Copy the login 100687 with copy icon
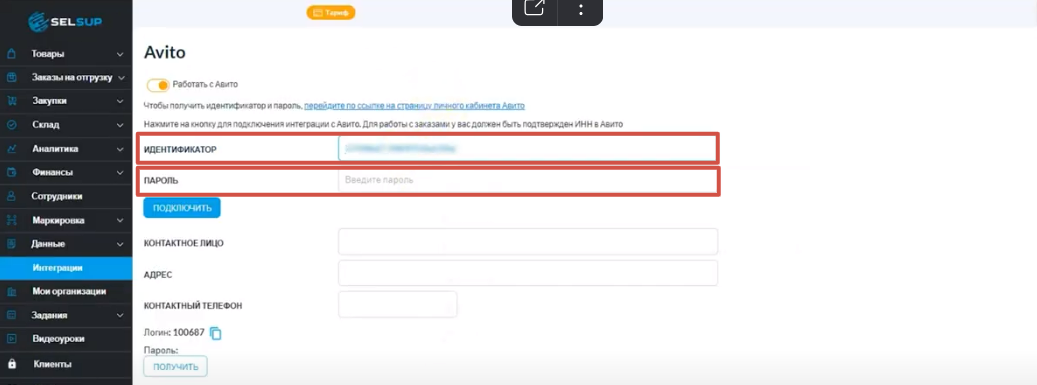1037x385 pixels. (216, 333)
